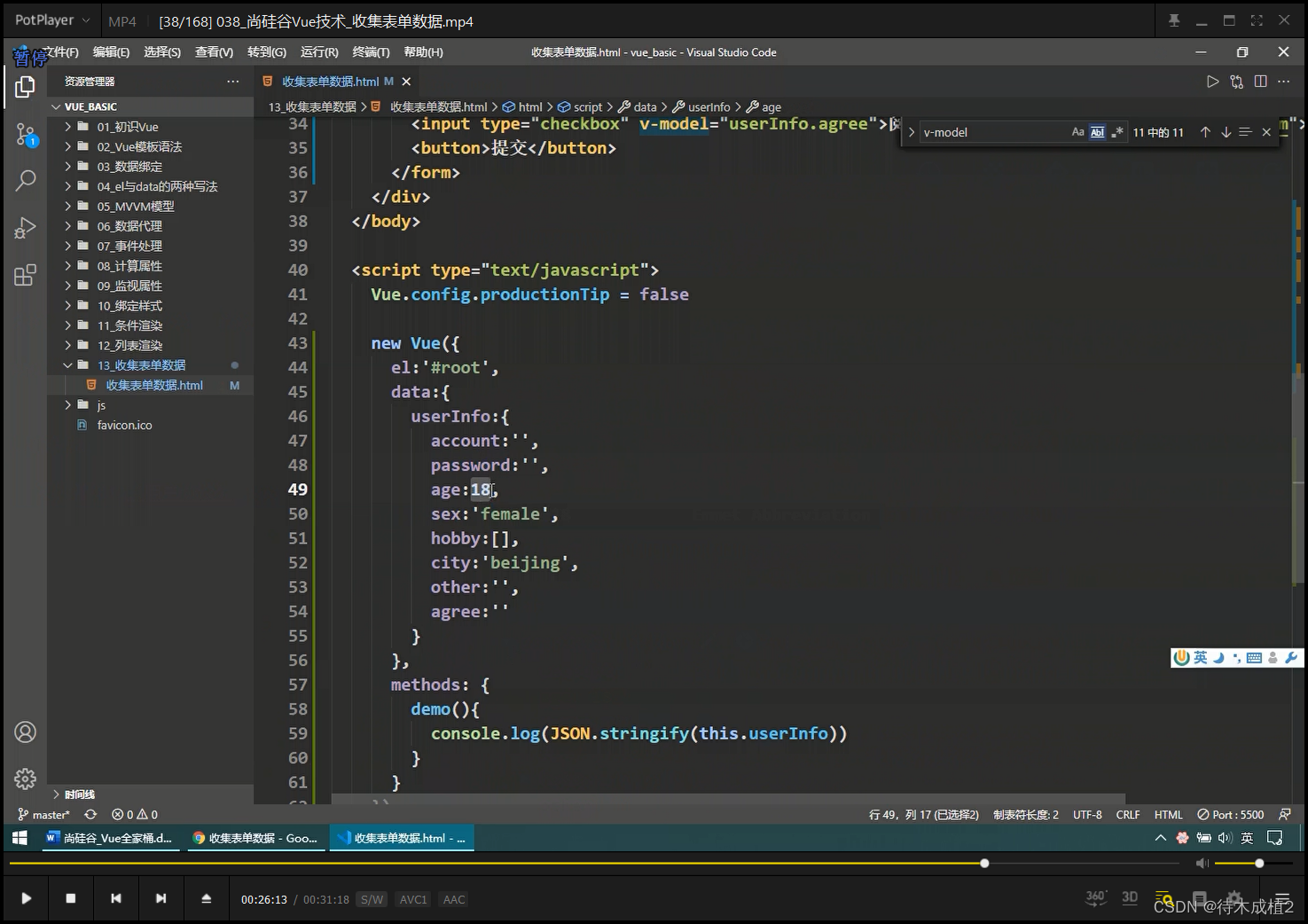Toggle 3D mode in PotPlayer
1308x924 pixels.
pyautogui.click(x=1130, y=898)
